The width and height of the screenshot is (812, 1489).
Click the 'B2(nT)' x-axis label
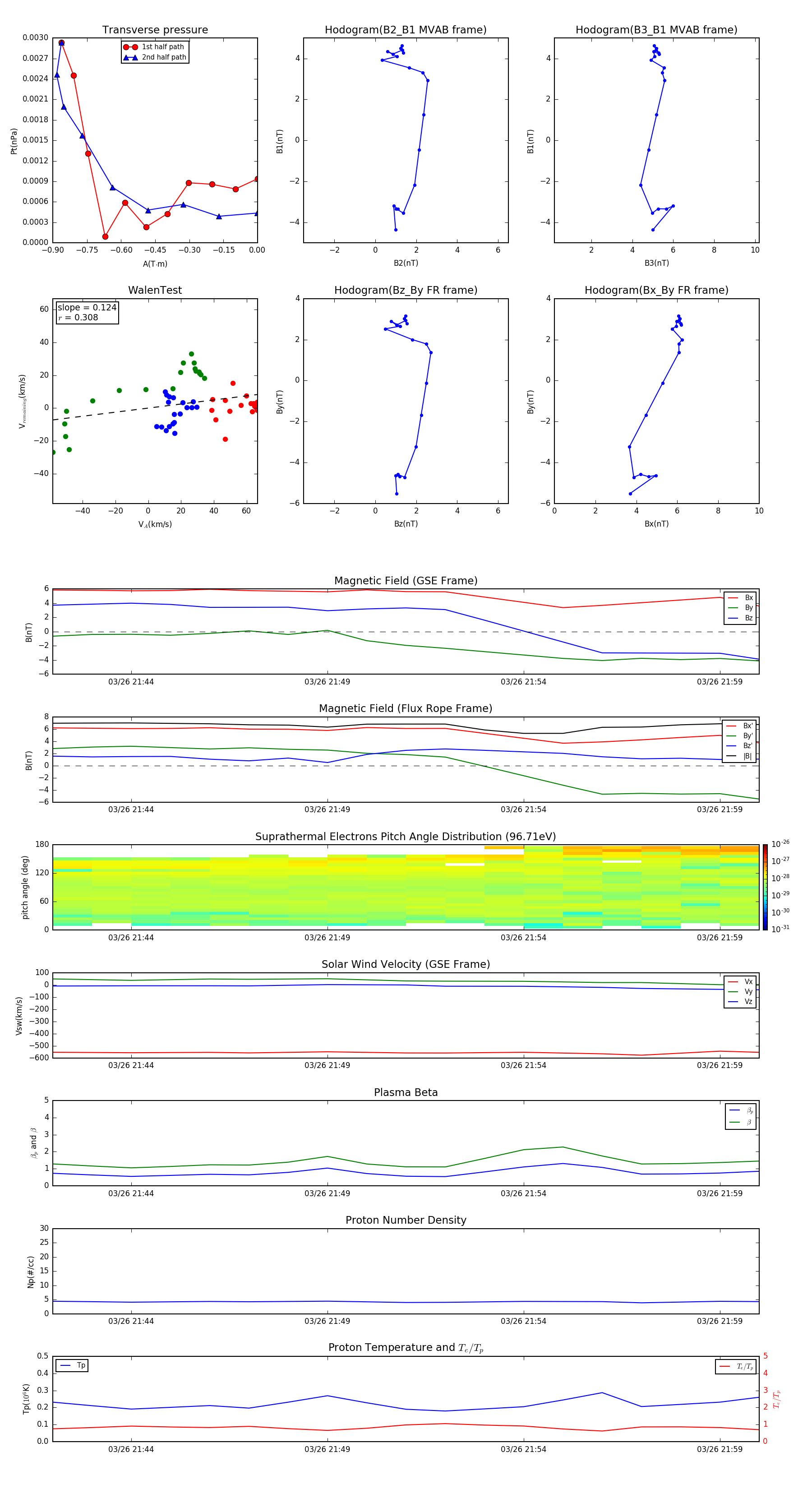[406, 263]
